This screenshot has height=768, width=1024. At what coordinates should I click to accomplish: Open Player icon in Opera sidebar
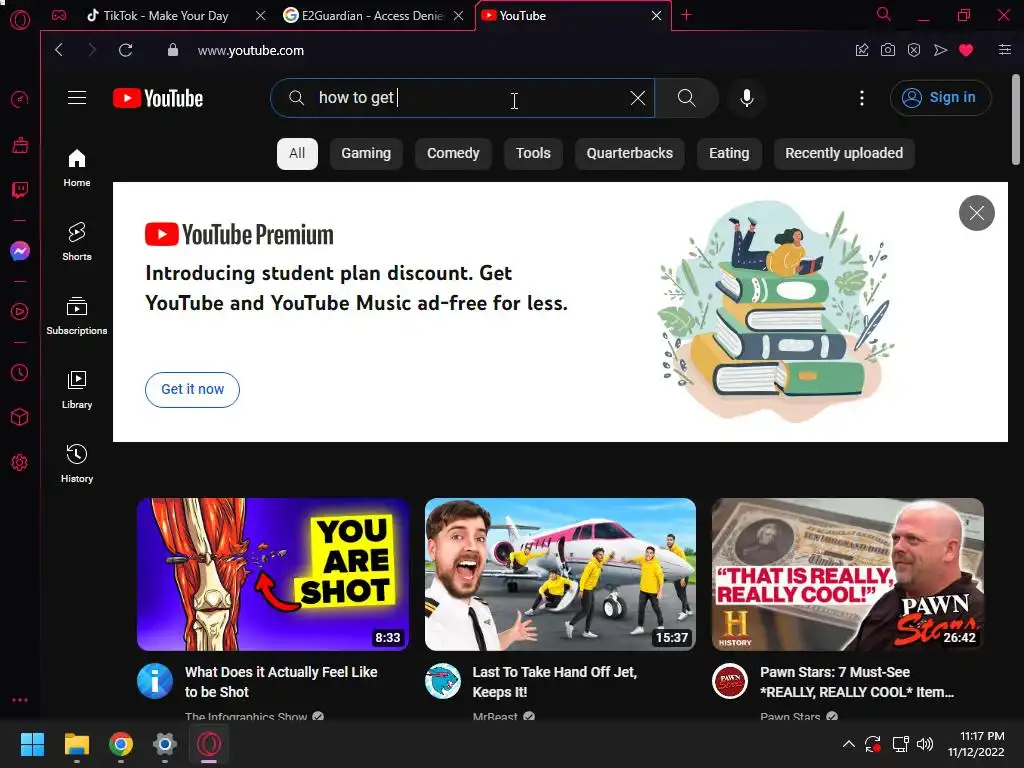coord(20,312)
